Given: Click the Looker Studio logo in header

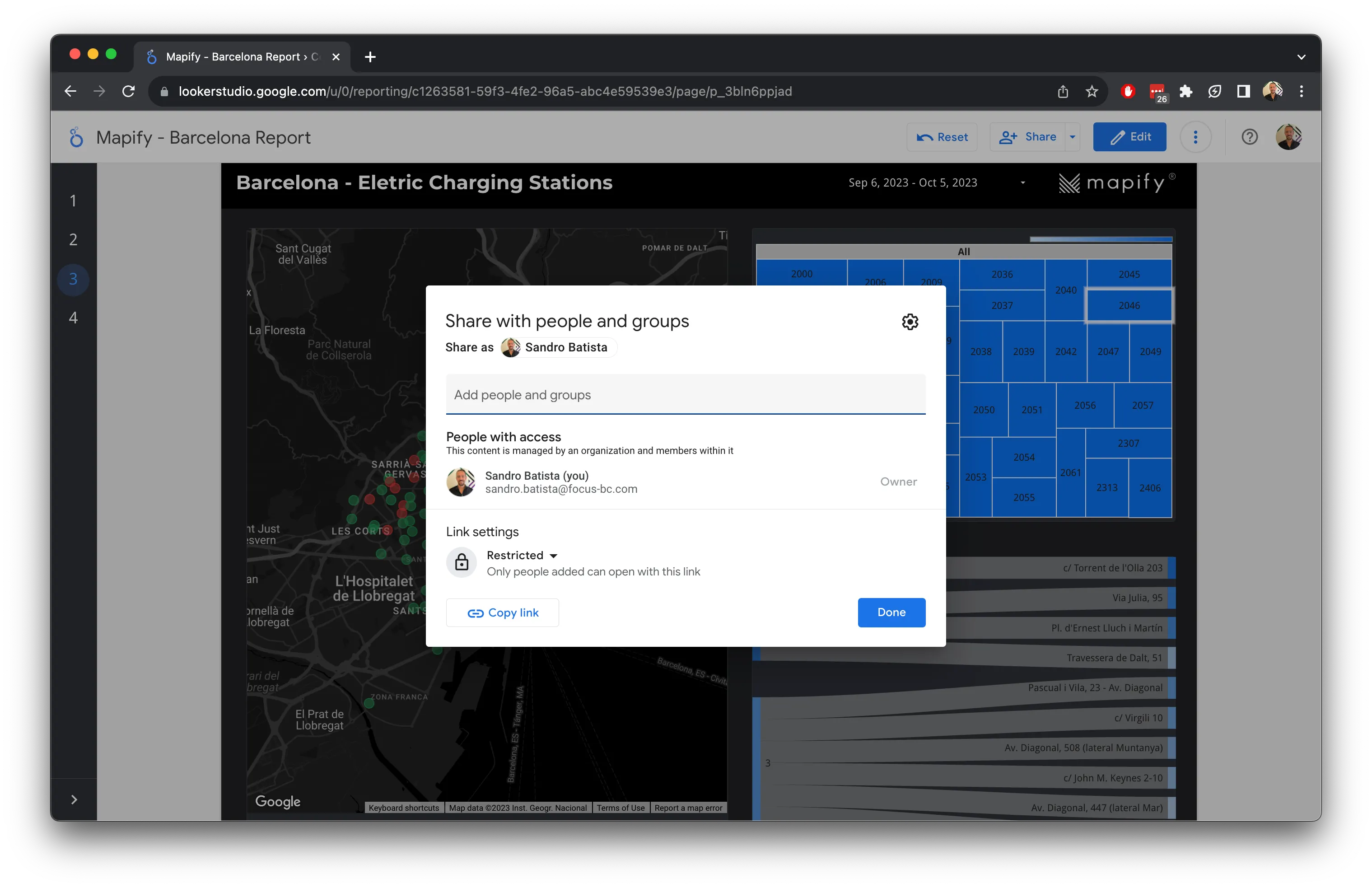Looking at the screenshot, I should pos(76,137).
